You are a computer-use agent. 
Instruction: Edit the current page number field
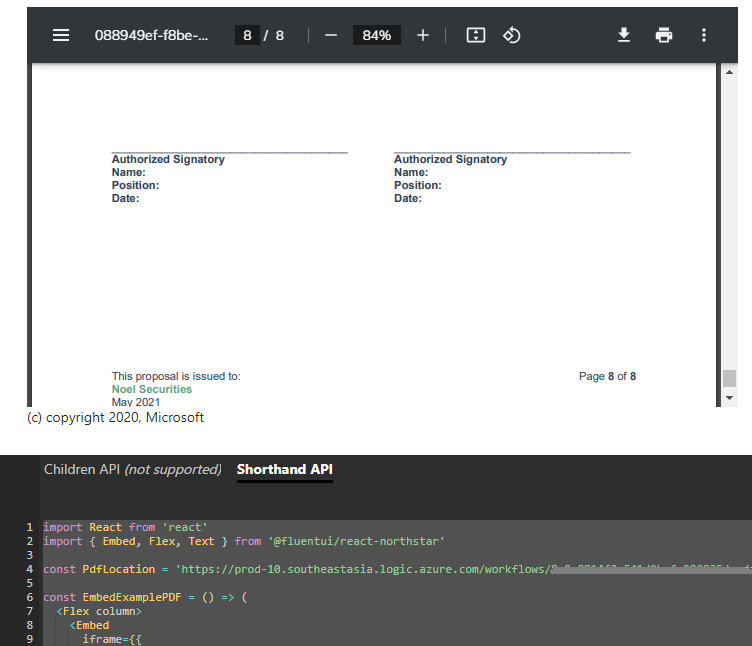[247, 35]
